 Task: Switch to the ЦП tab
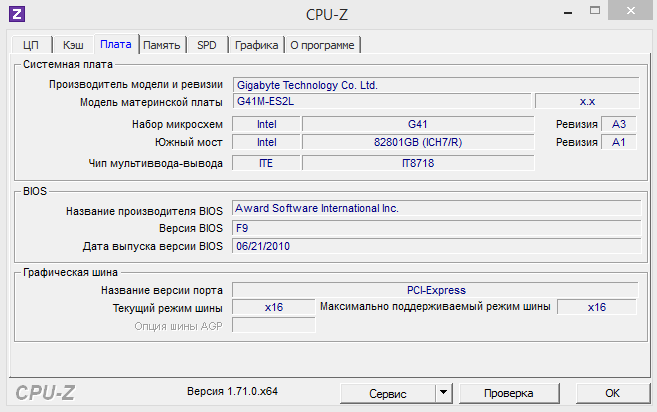coord(31,45)
